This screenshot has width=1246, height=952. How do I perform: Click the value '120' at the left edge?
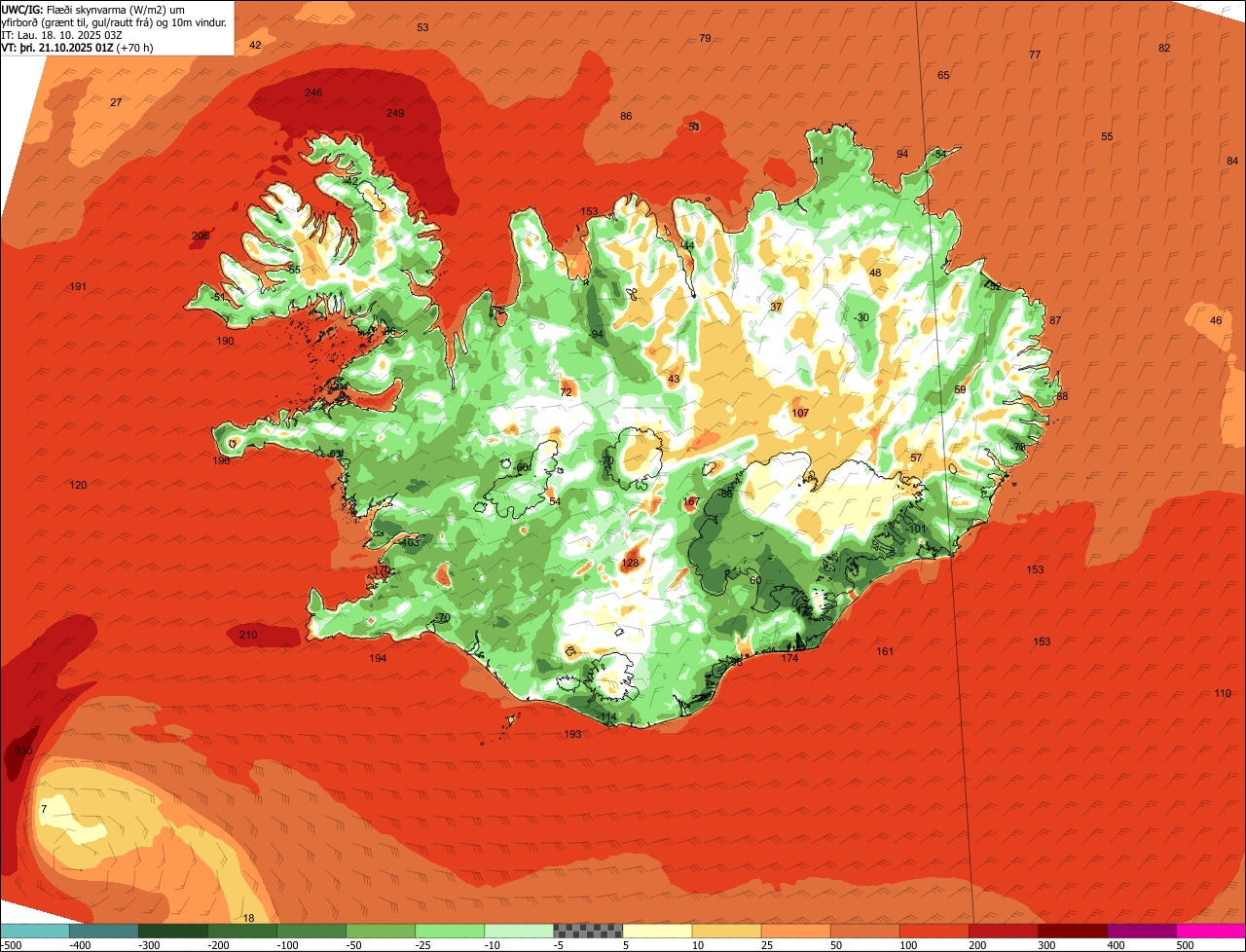pyautogui.click(x=79, y=485)
